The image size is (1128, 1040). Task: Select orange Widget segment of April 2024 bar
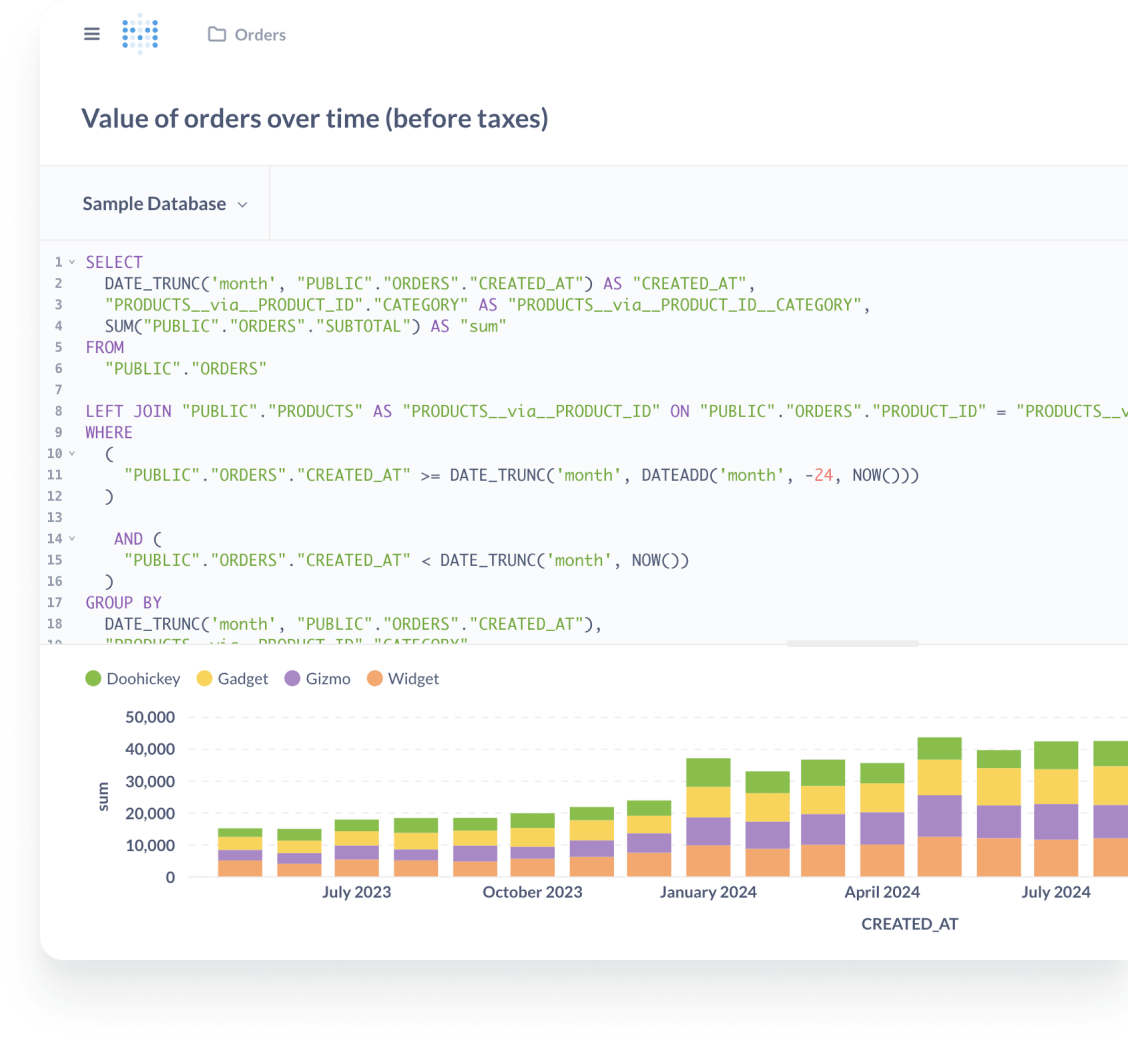[x=882, y=860]
